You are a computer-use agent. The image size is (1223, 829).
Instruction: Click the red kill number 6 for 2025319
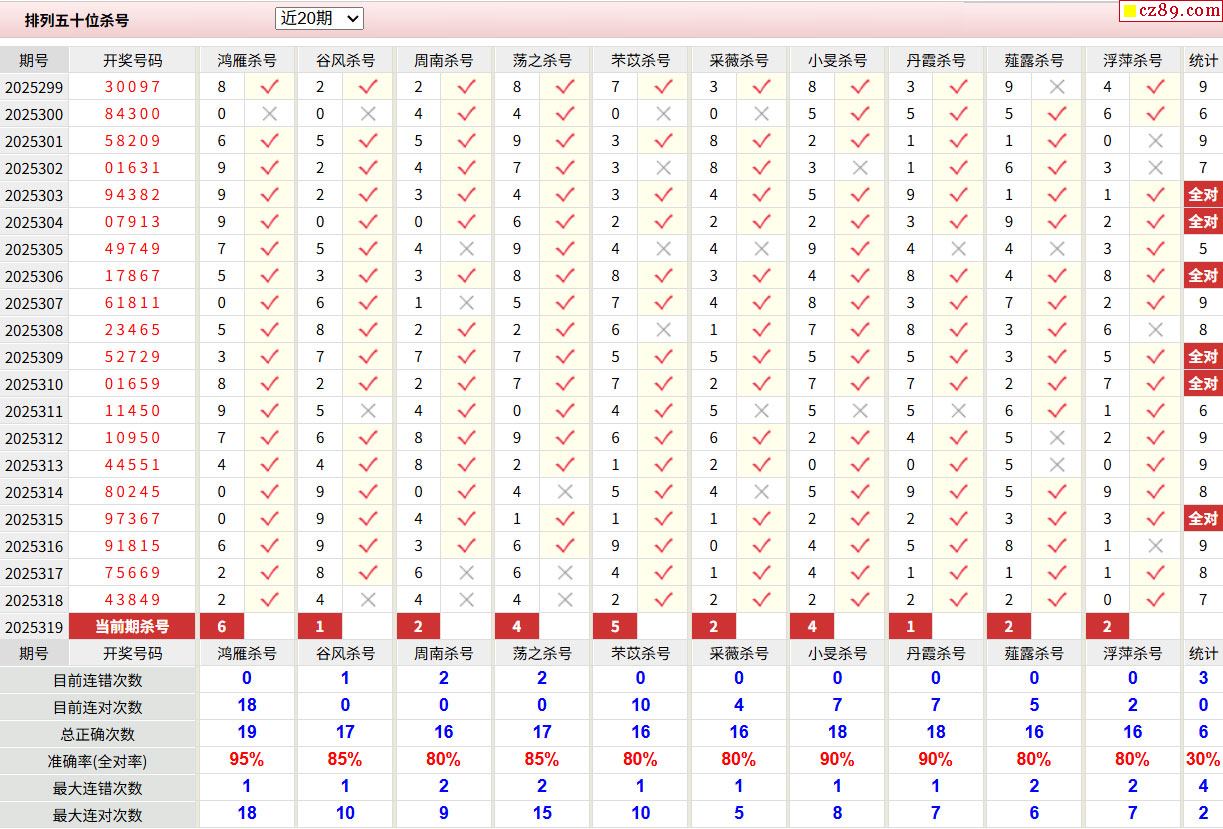pos(222,627)
